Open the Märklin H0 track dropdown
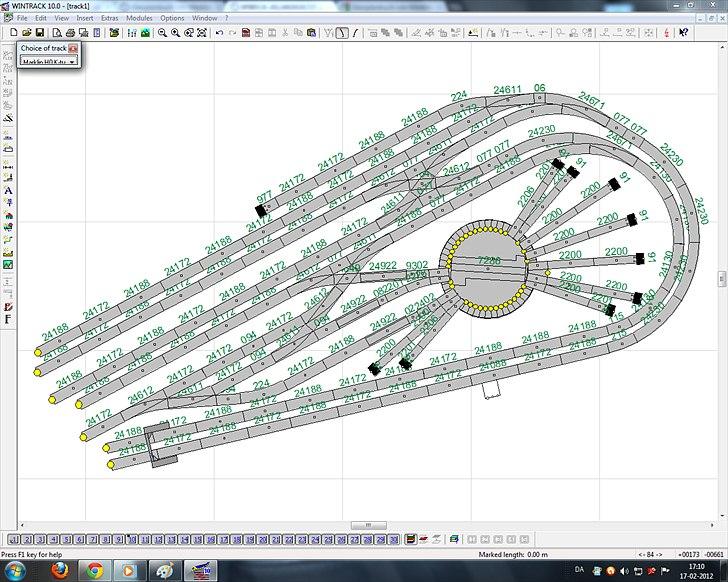The image size is (728, 582). pos(72,61)
